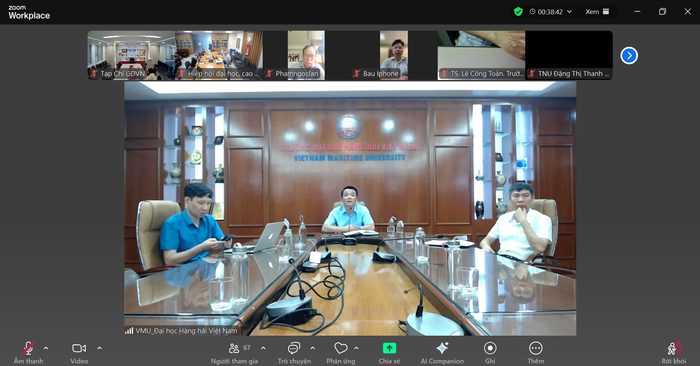
Task: Toggle camera with Video icon
Action: click(x=79, y=348)
